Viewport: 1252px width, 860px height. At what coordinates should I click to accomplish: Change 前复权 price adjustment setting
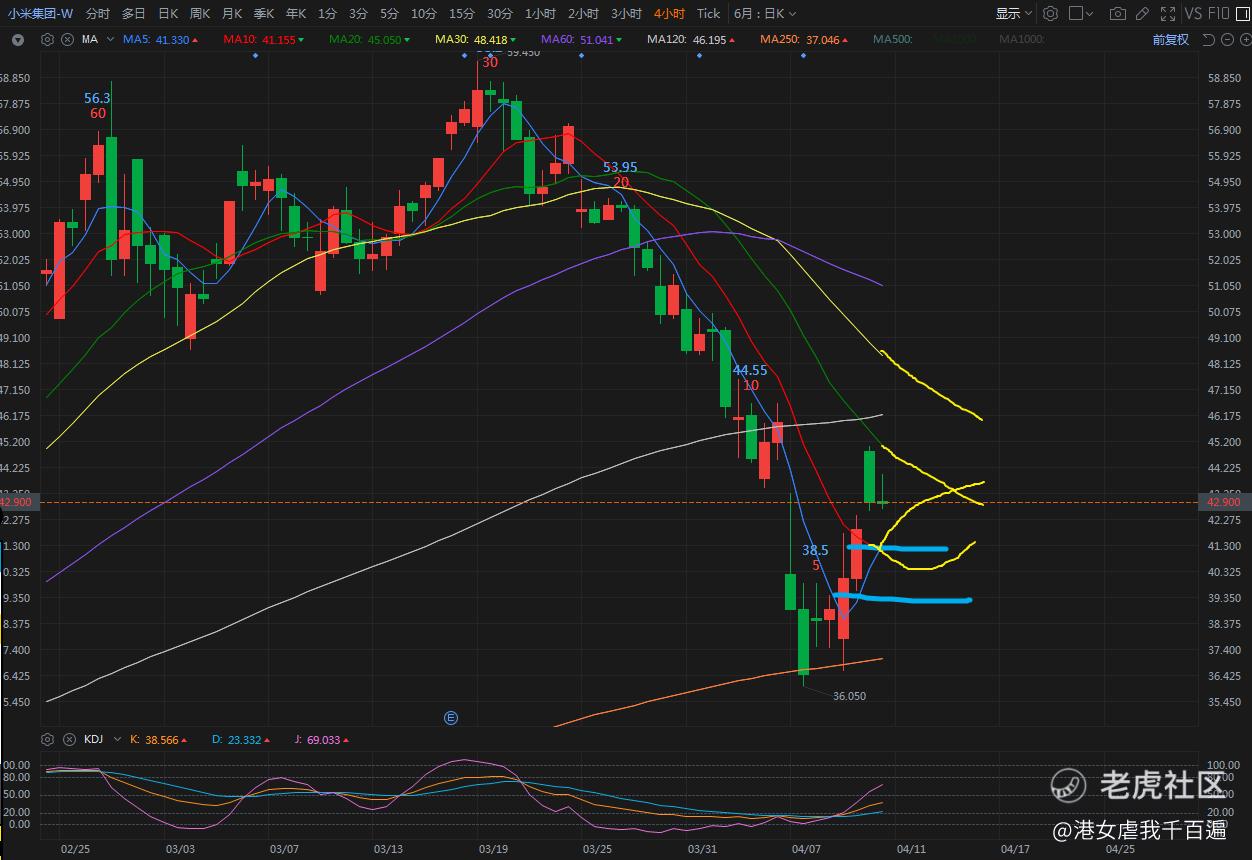(x=1170, y=39)
